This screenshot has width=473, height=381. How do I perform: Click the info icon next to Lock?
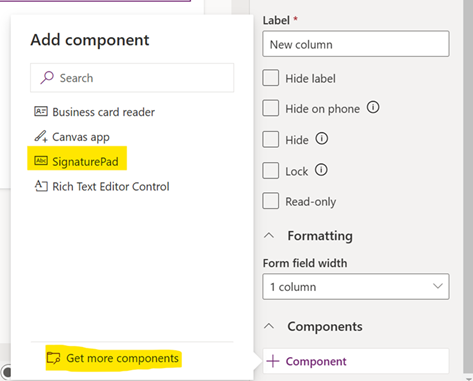[x=321, y=170]
